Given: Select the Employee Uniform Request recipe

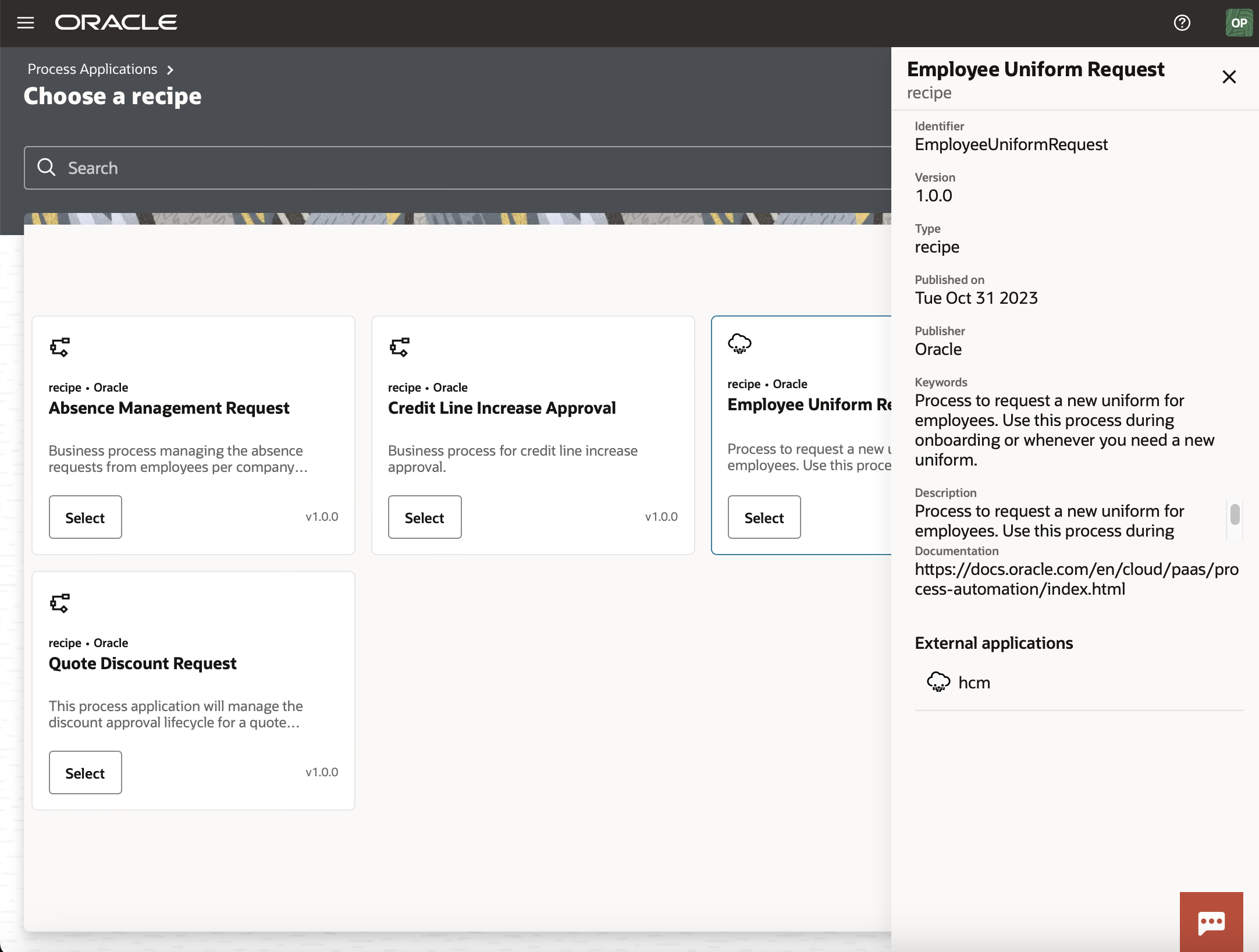Looking at the screenshot, I should coord(763,517).
